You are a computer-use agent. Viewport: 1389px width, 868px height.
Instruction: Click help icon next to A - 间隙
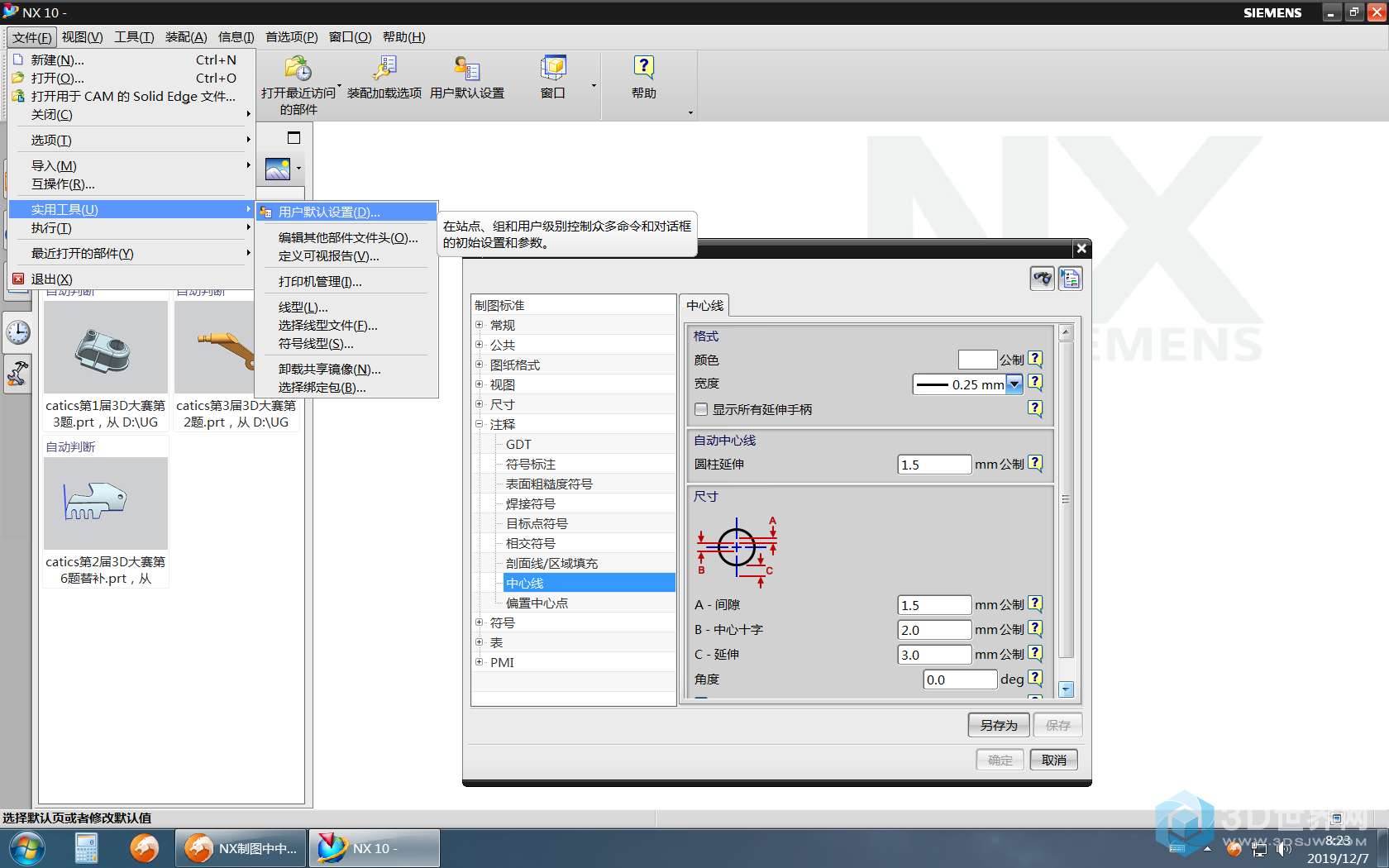point(1035,603)
